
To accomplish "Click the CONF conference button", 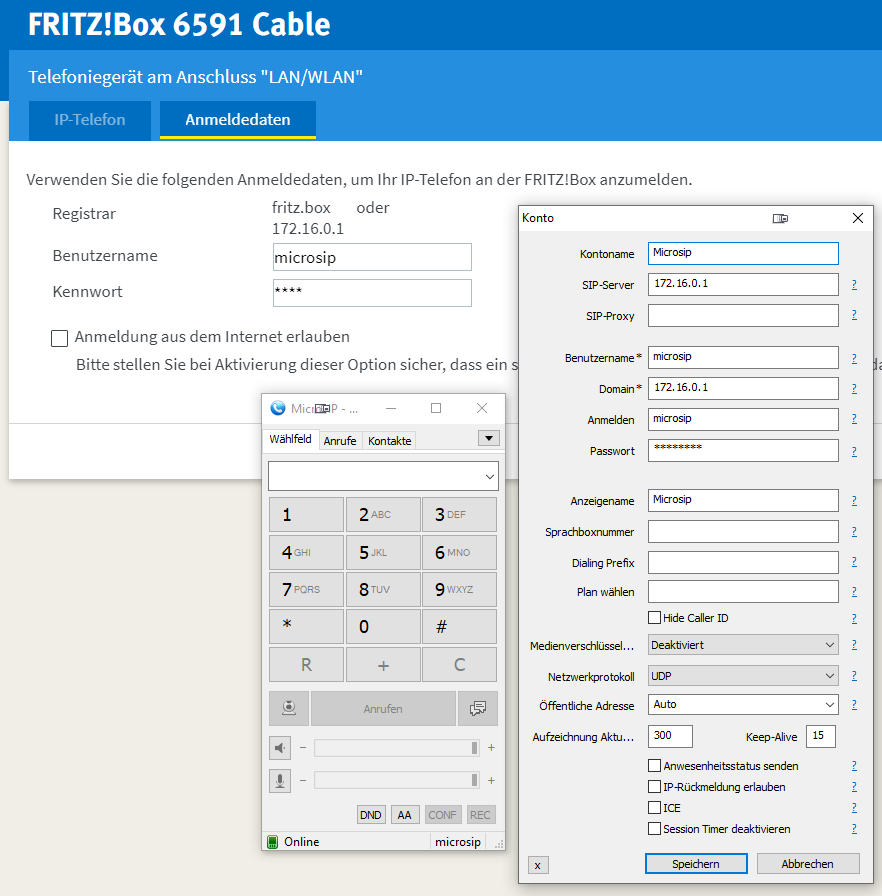I will (x=443, y=815).
